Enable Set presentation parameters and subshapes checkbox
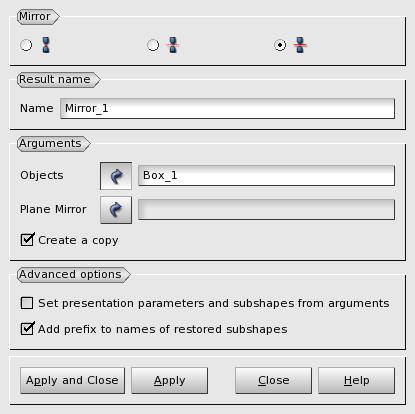 click(x=27, y=303)
